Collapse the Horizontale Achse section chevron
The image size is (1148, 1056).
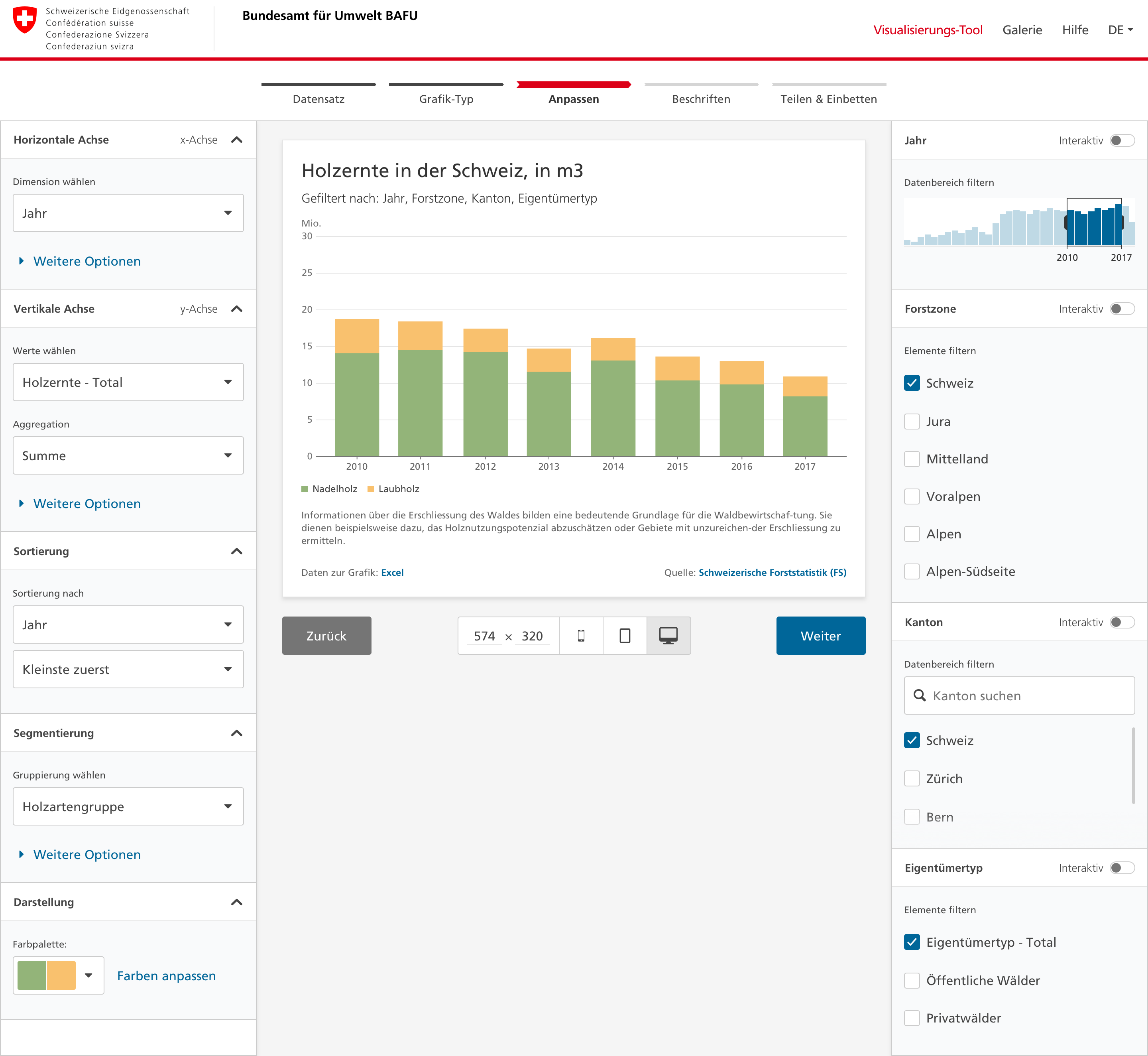236,140
